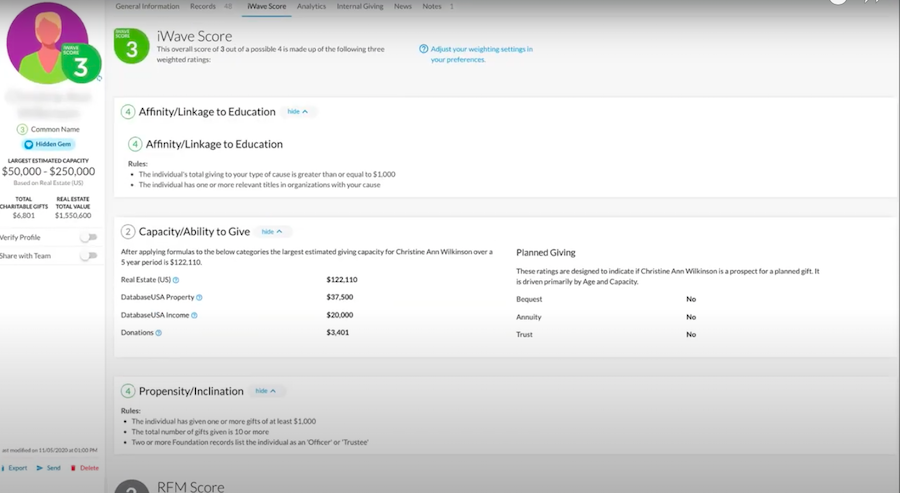Click the RFM Score heading
The height and width of the screenshot is (493, 900).
(x=191, y=487)
